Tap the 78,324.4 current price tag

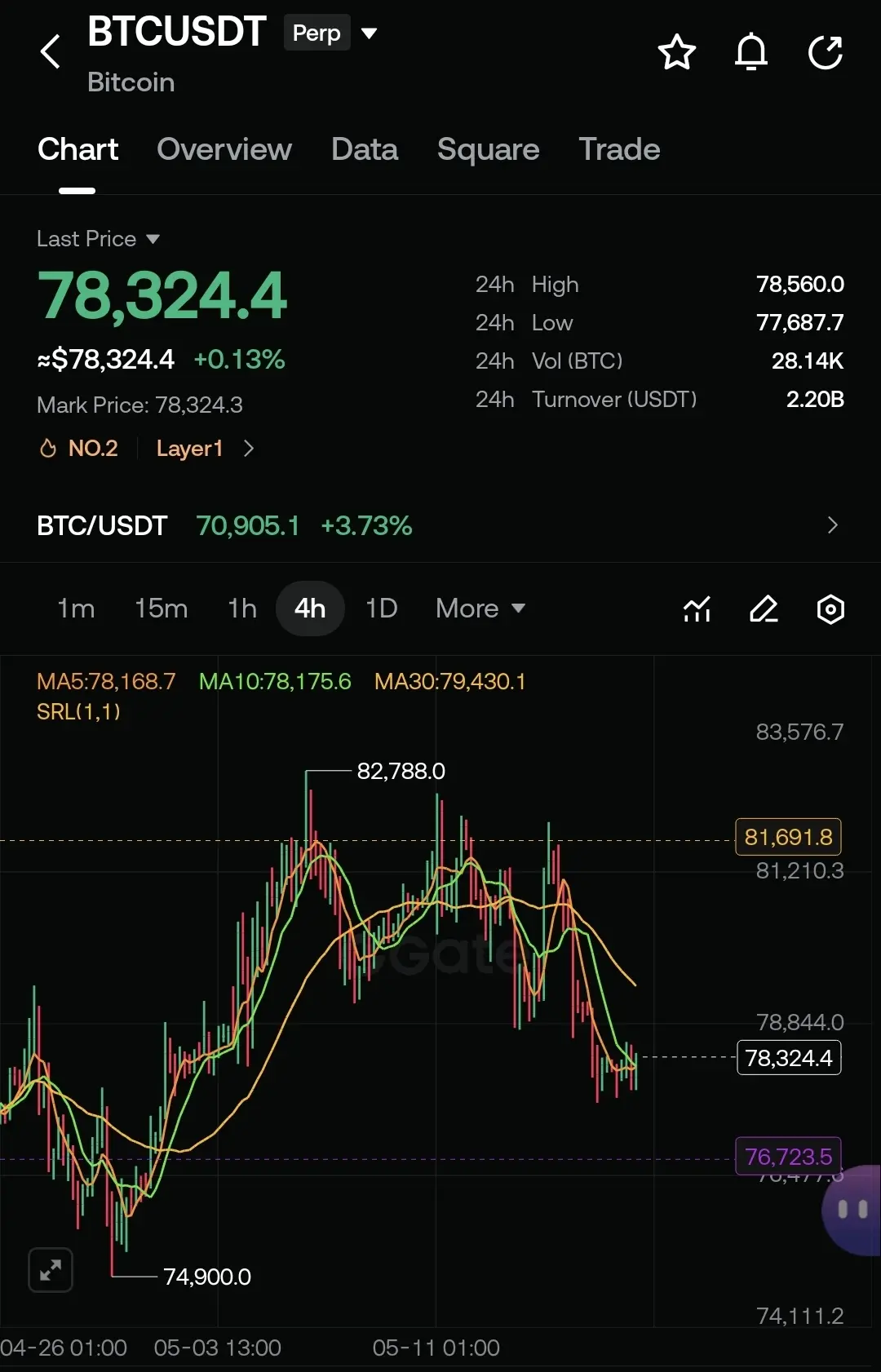(x=789, y=1058)
